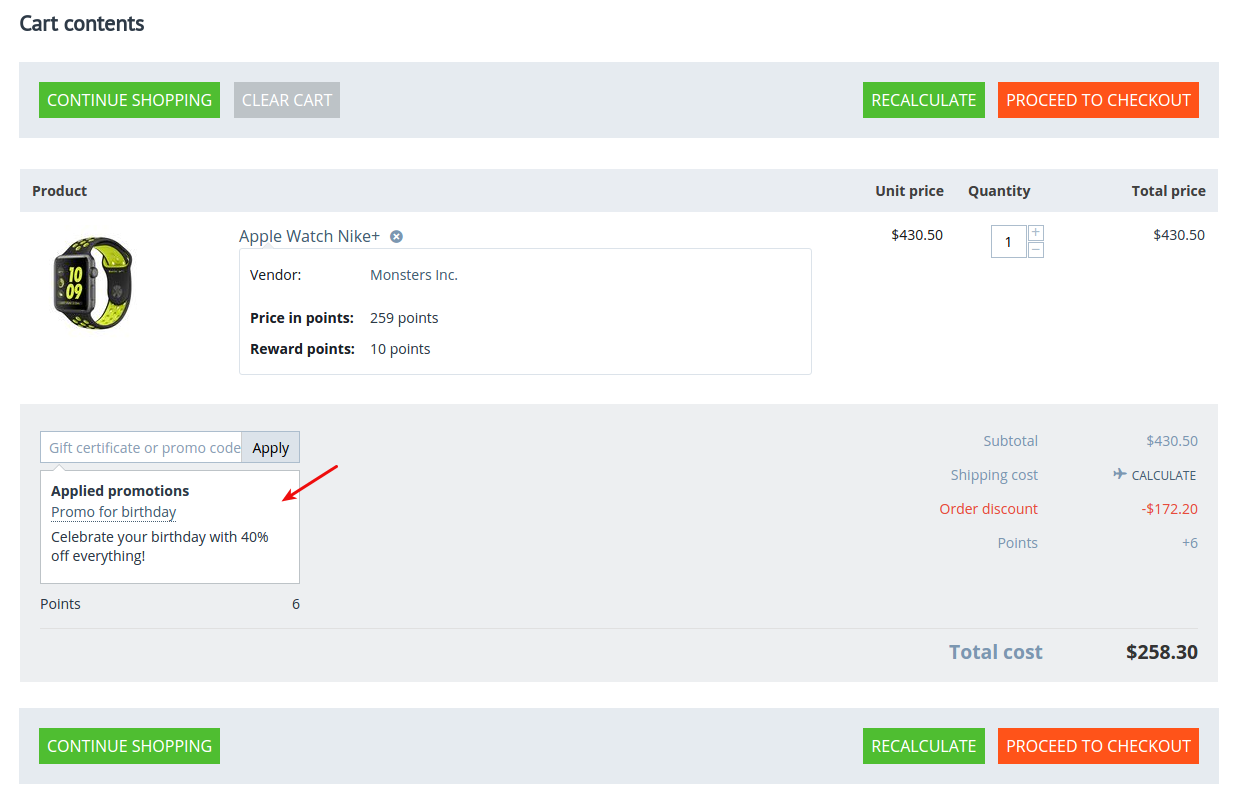Click the bottom Recalculate button

point(924,746)
